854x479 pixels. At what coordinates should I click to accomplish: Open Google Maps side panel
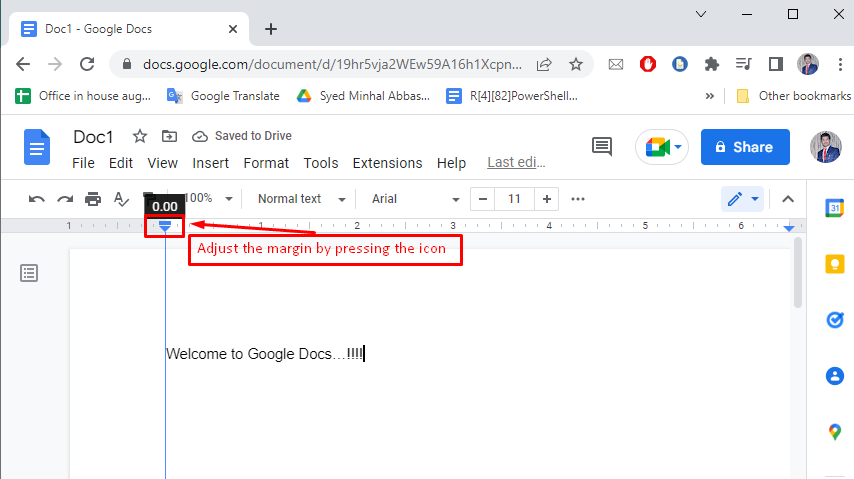point(834,432)
